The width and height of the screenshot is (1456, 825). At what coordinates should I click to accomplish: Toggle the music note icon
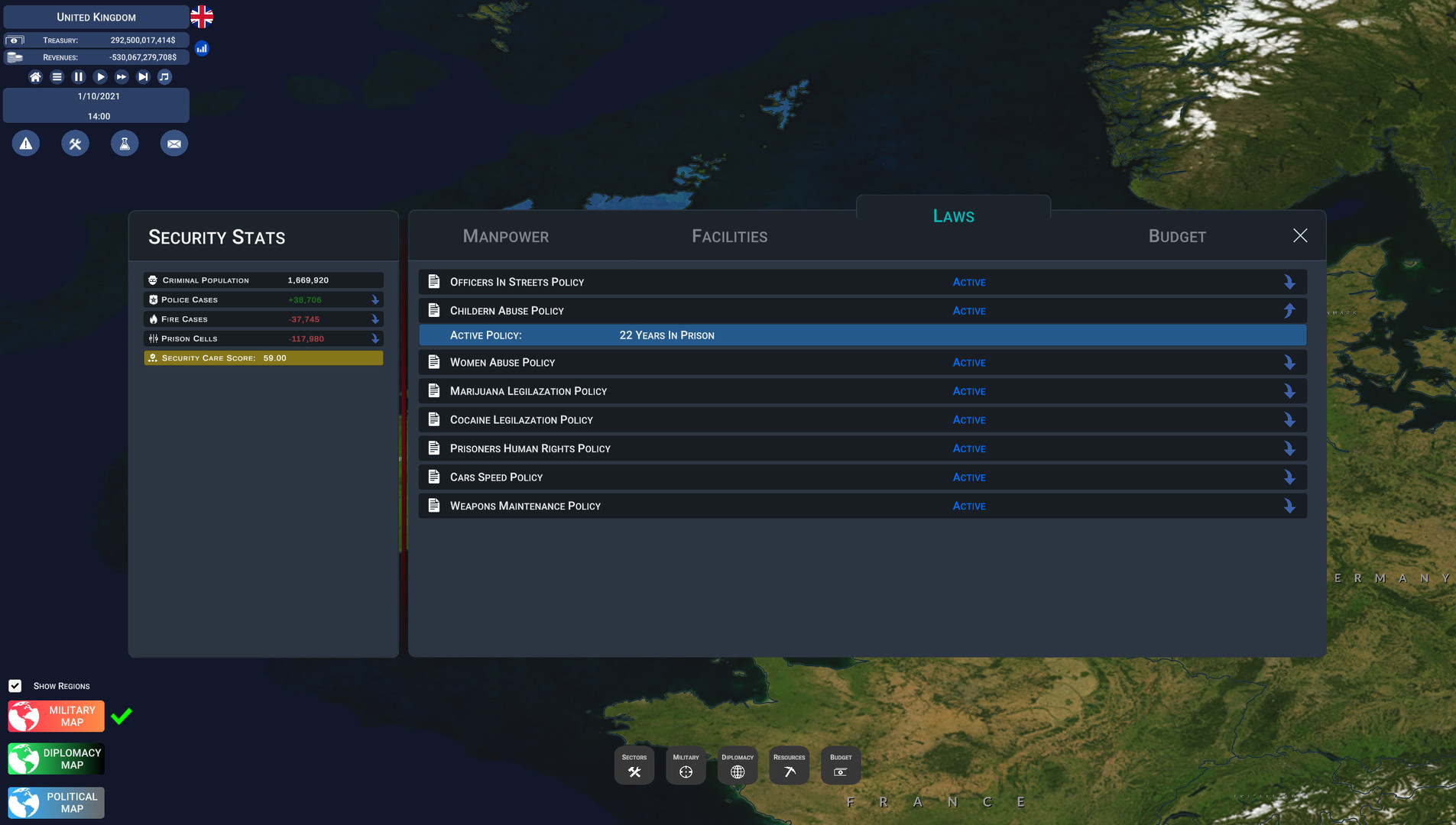(164, 76)
